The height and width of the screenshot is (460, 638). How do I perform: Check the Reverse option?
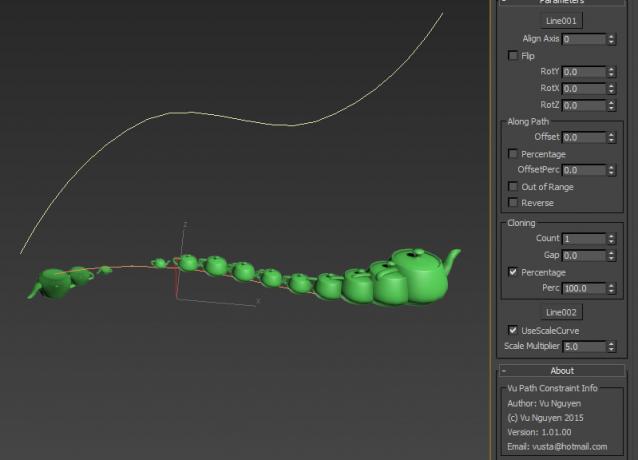click(514, 203)
